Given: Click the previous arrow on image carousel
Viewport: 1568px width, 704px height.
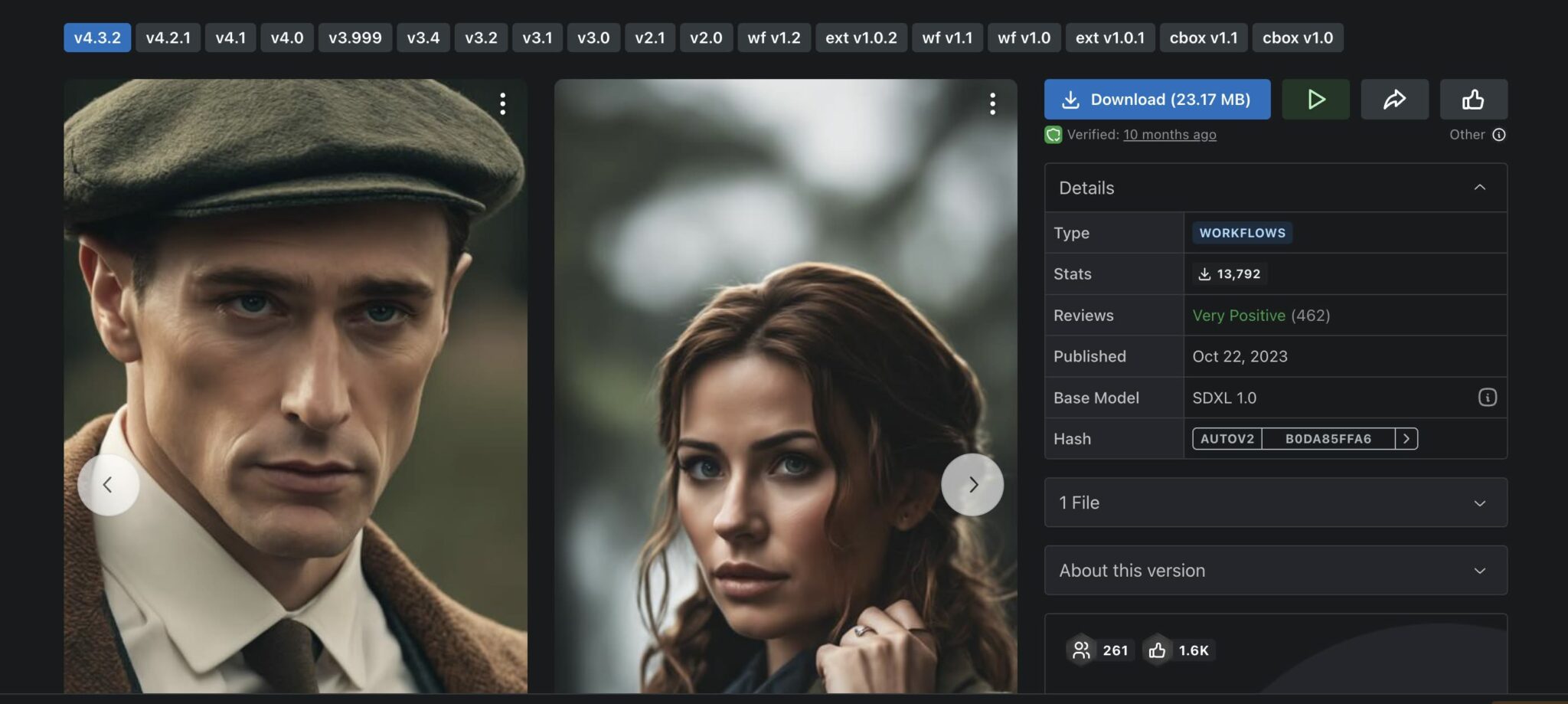Looking at the screenshot, I should [x=108, y=485].
